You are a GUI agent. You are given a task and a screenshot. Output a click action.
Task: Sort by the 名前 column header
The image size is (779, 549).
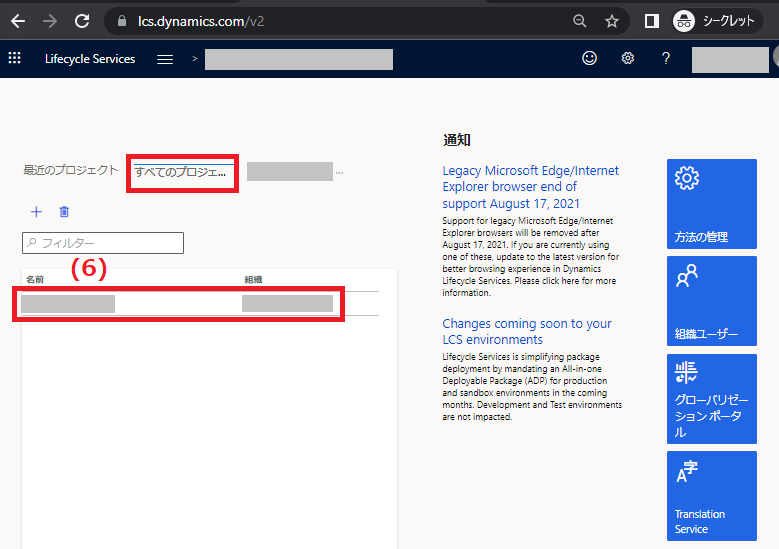(x=35, y=280)
